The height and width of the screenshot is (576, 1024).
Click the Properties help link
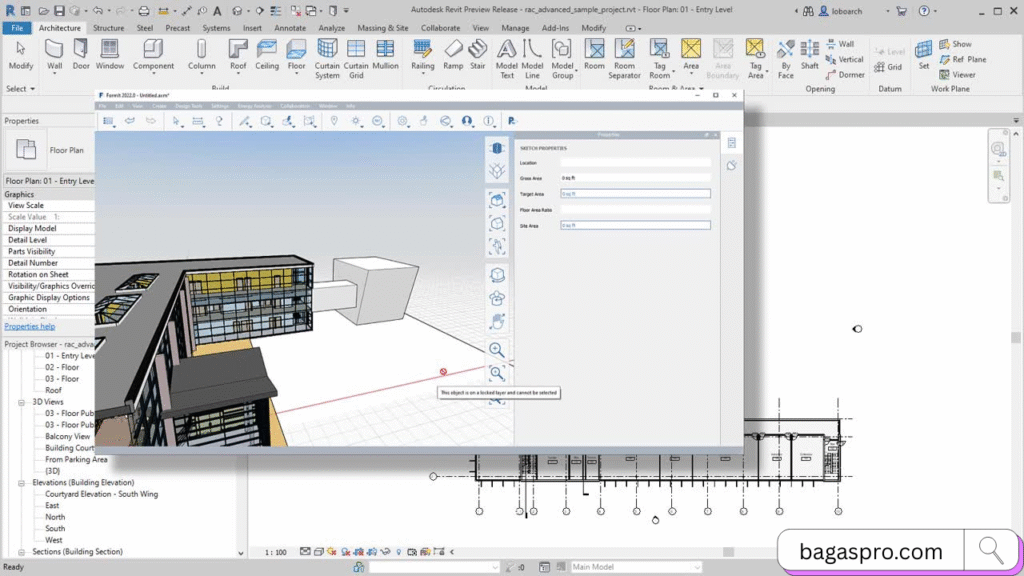point(30,326)
